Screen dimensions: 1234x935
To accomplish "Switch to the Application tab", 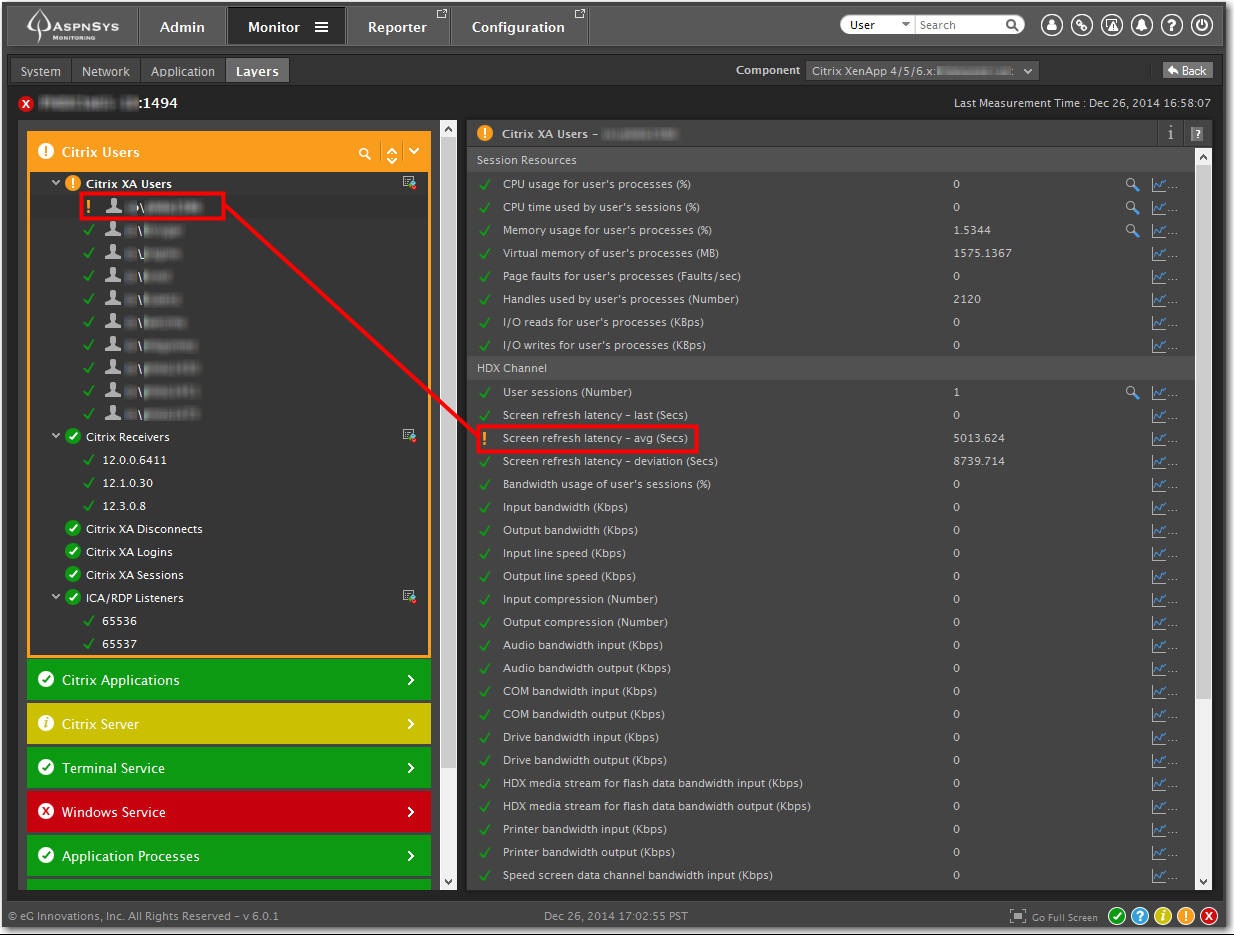I will pyautogui.click(x=183, y=71).
